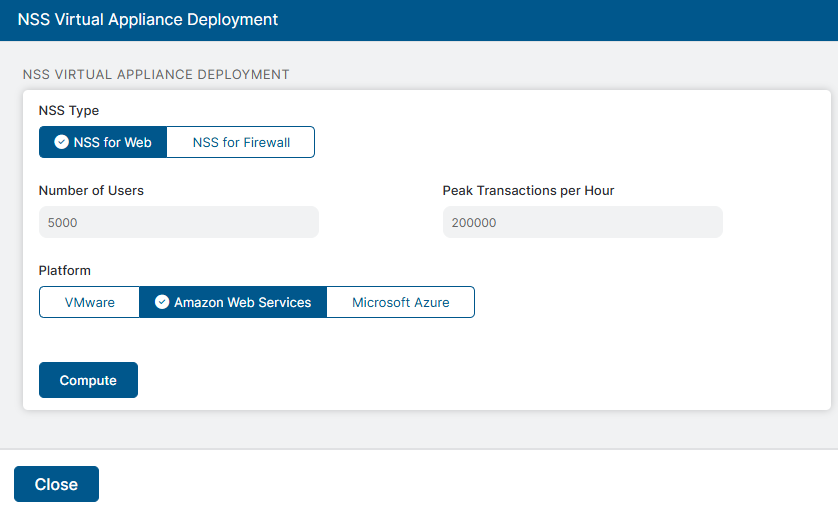Image resolution: width=838 pixels, height=515 pixels.
Task: Click the NSS Virtual Appliance Deployment title text
Action: [148, 20]
